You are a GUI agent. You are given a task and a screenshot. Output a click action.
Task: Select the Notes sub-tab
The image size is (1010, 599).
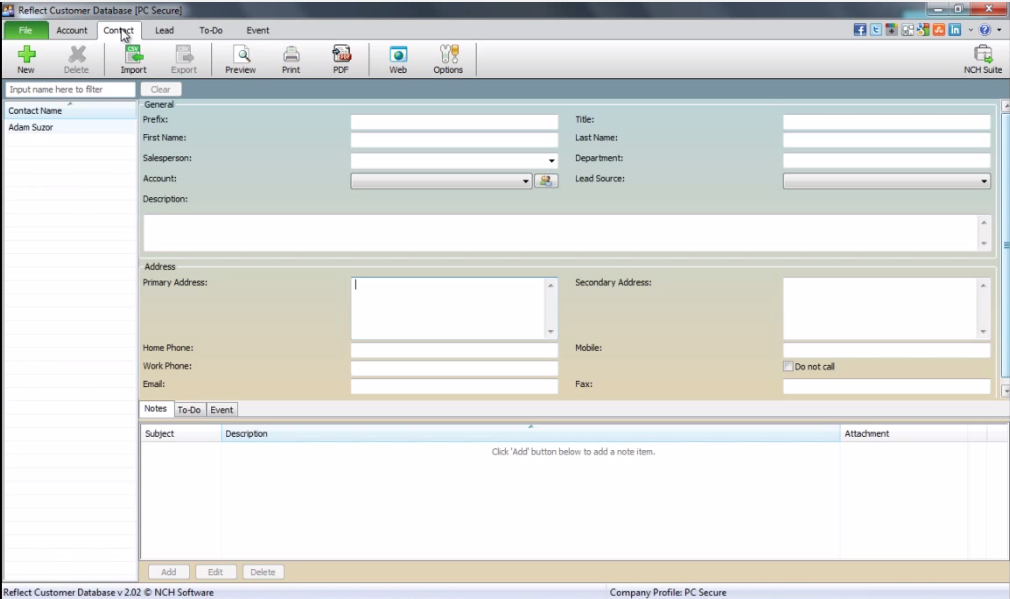pyautogui.click(x=156, y=408)
